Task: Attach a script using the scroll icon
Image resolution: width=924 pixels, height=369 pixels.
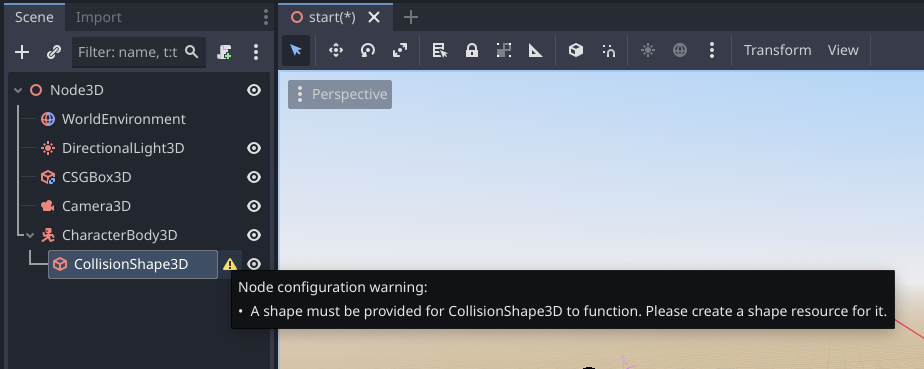Action: [224, 52]
